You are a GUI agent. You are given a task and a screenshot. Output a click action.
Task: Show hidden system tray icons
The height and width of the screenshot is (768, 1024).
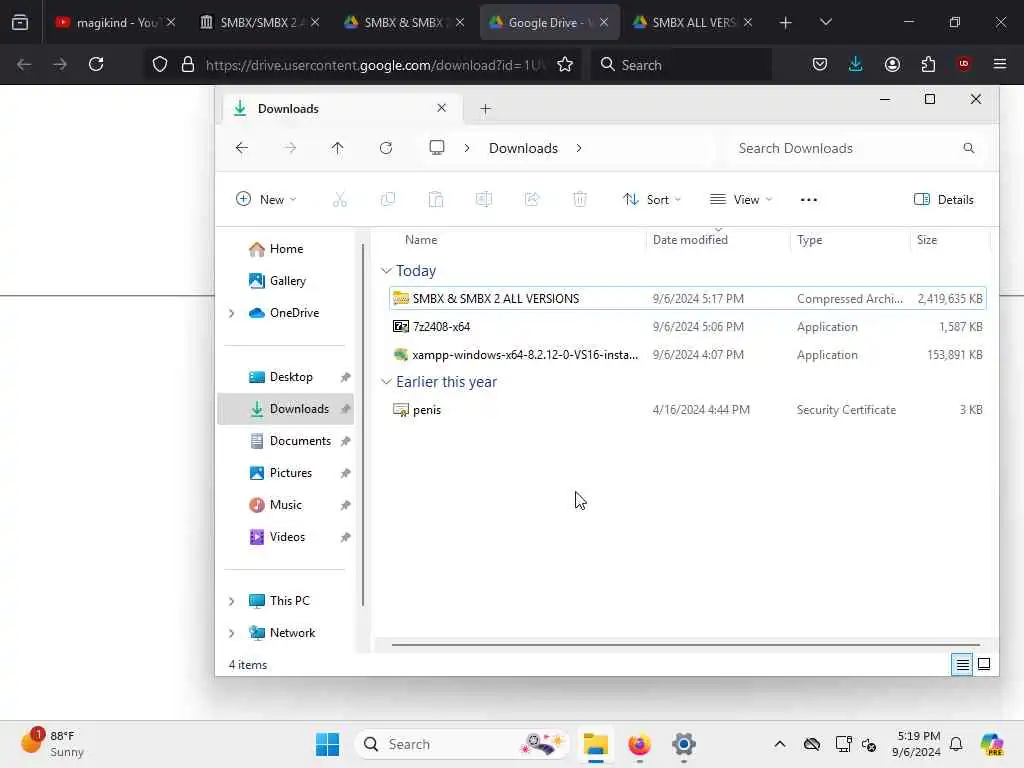pos(780,744)
